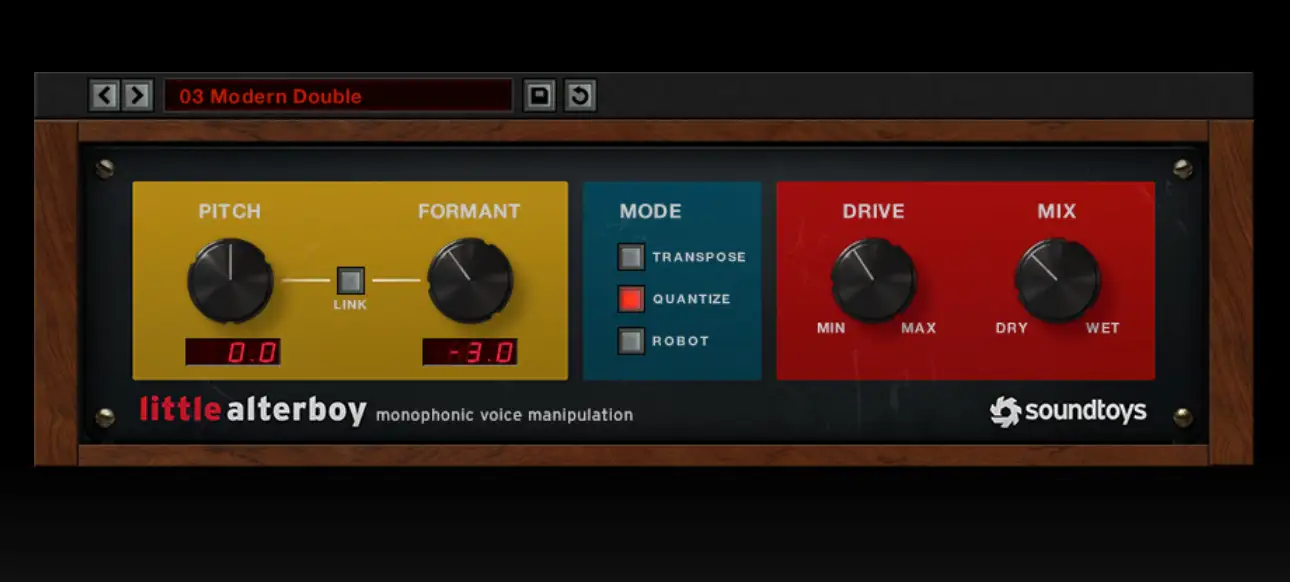This screenshot has width=1290, height=582.
Task: Click the Formant knob
Action: coord(470,280)
